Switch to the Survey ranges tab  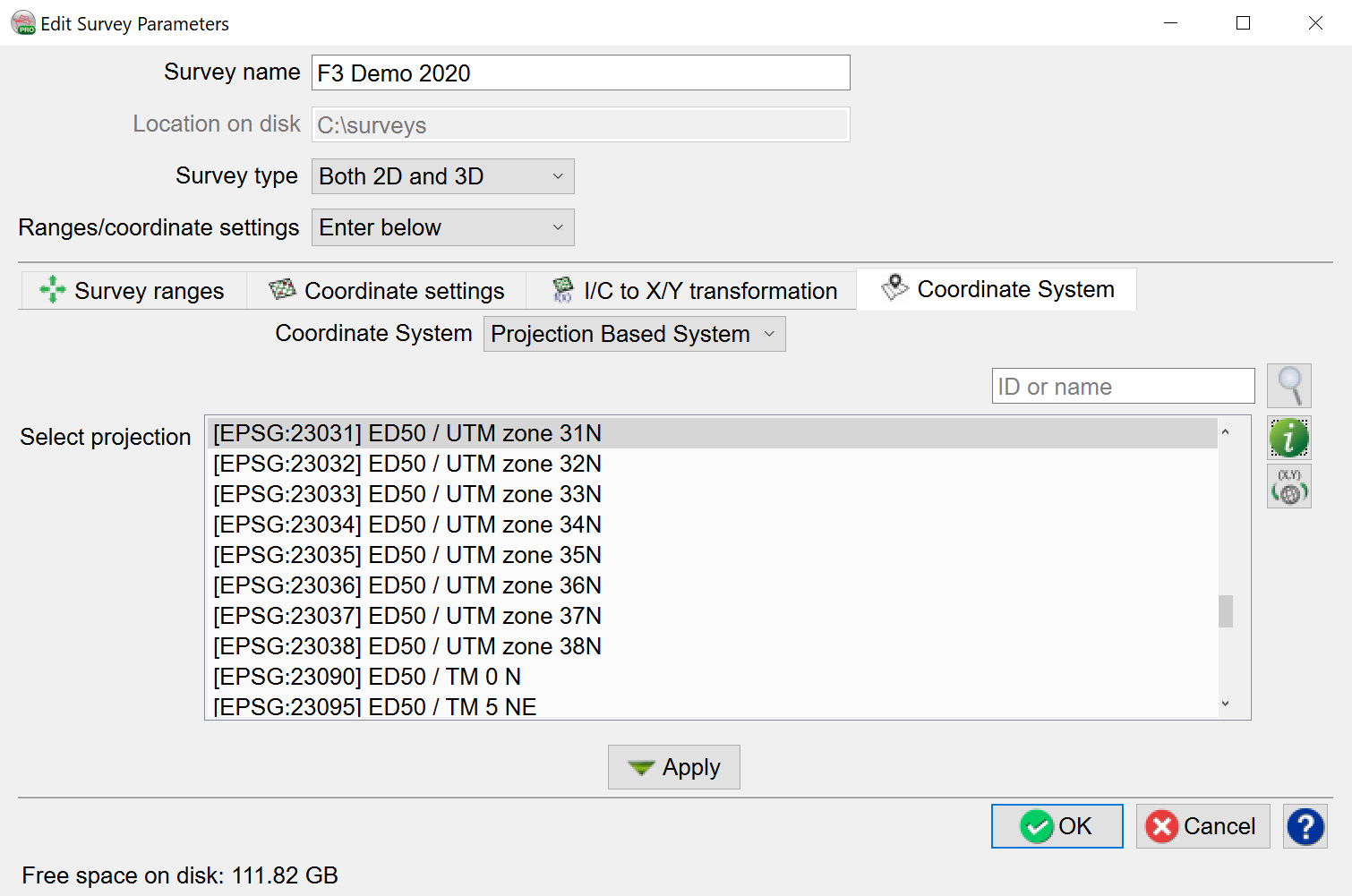pyautogui.click(x=133, y=291)
